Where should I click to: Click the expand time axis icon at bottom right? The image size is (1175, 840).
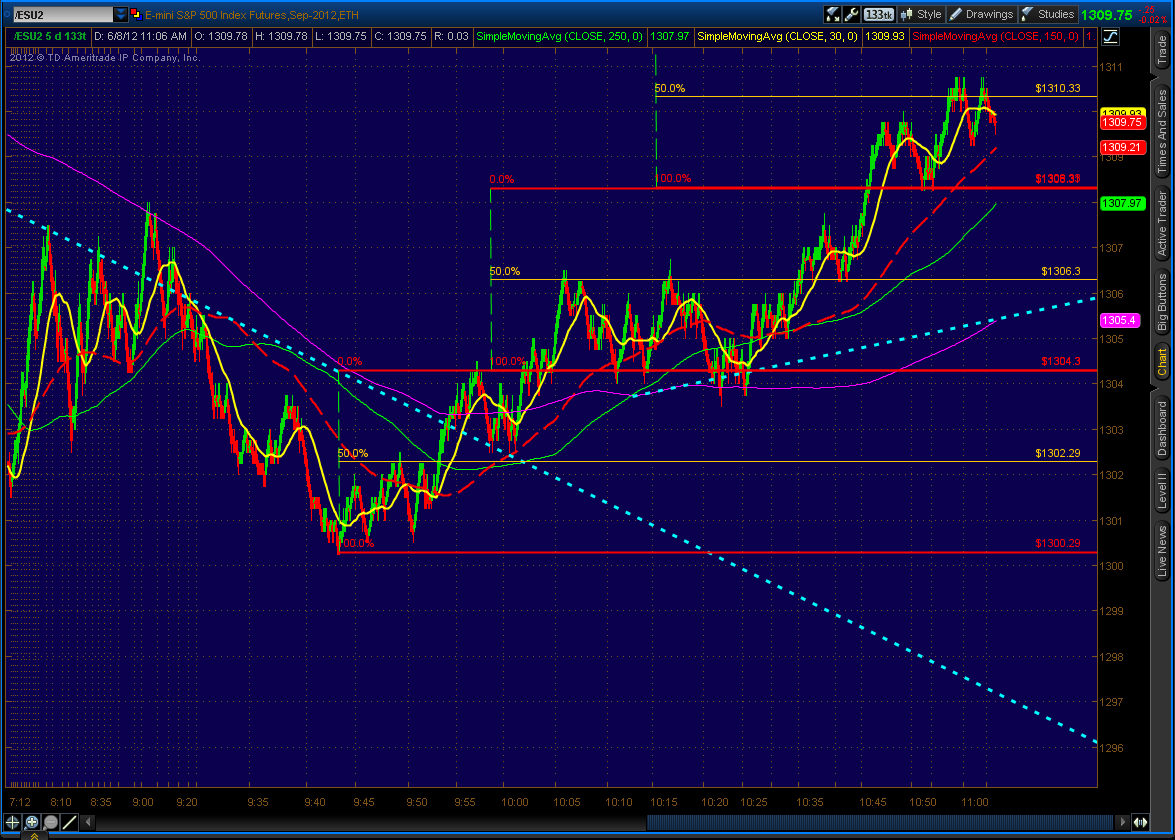[1140, 822]
